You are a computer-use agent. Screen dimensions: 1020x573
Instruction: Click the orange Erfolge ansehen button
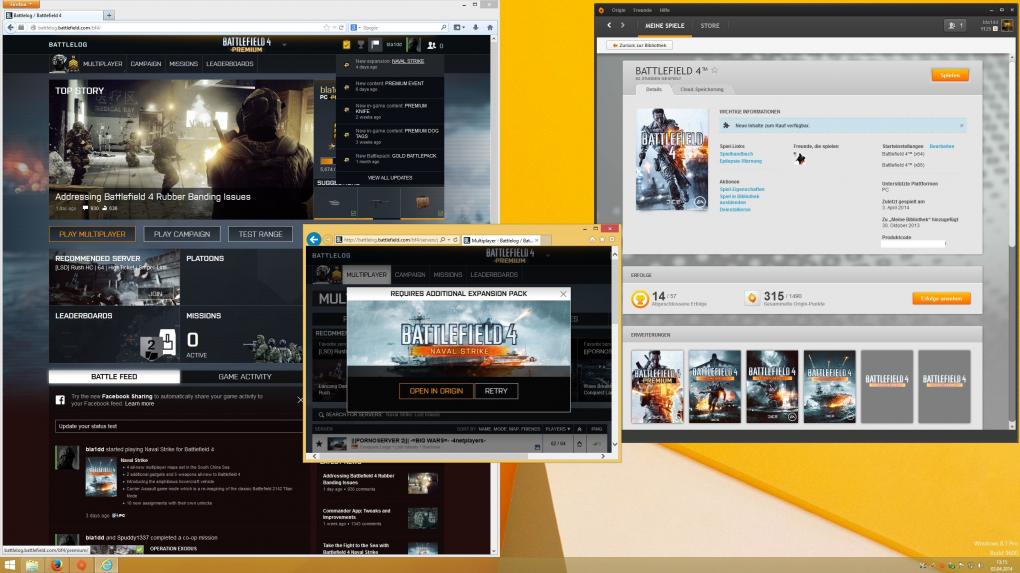(x=941, y=299)
